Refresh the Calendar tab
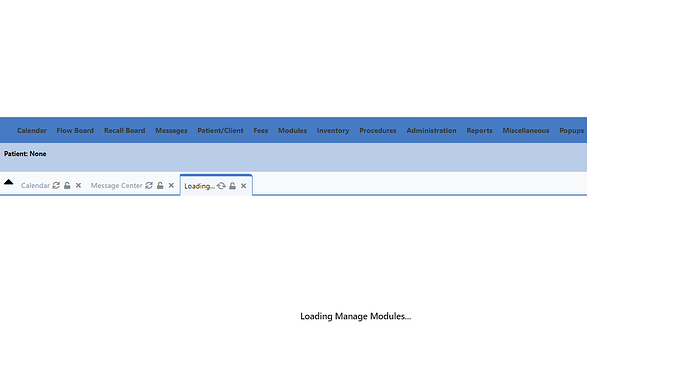This screenshot has width=690, height=387. click(56, 185)
